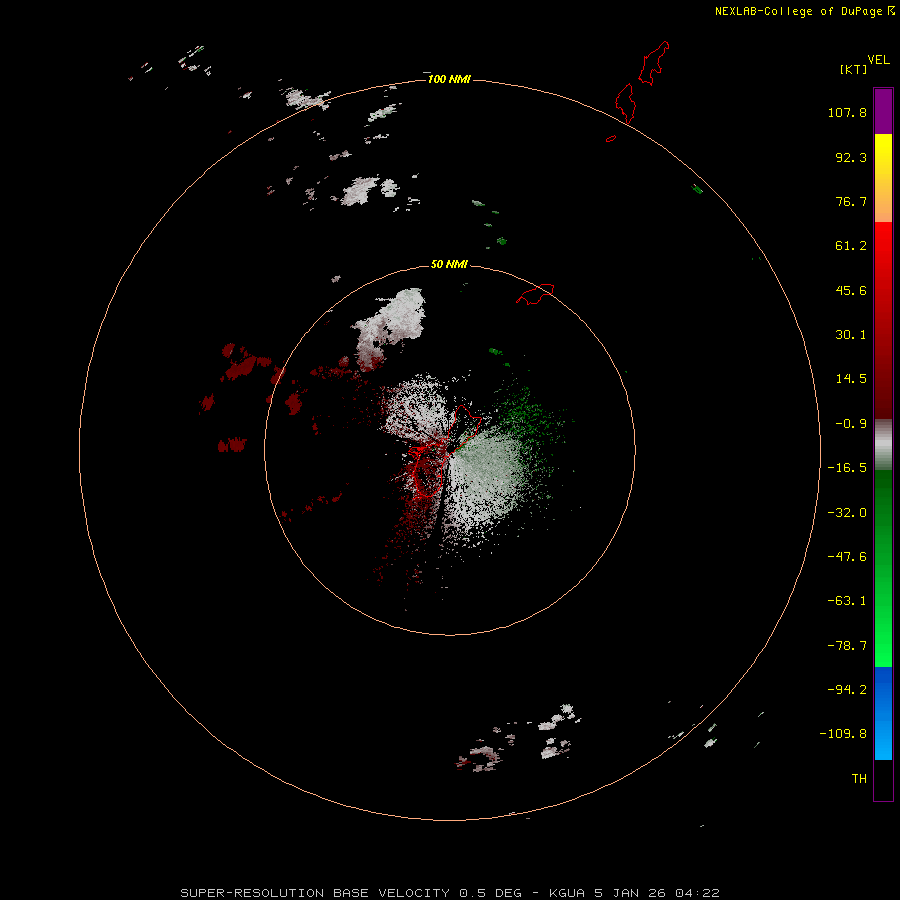
Task: Click the -0.9 legend value
Action: (x=851, y=424)
